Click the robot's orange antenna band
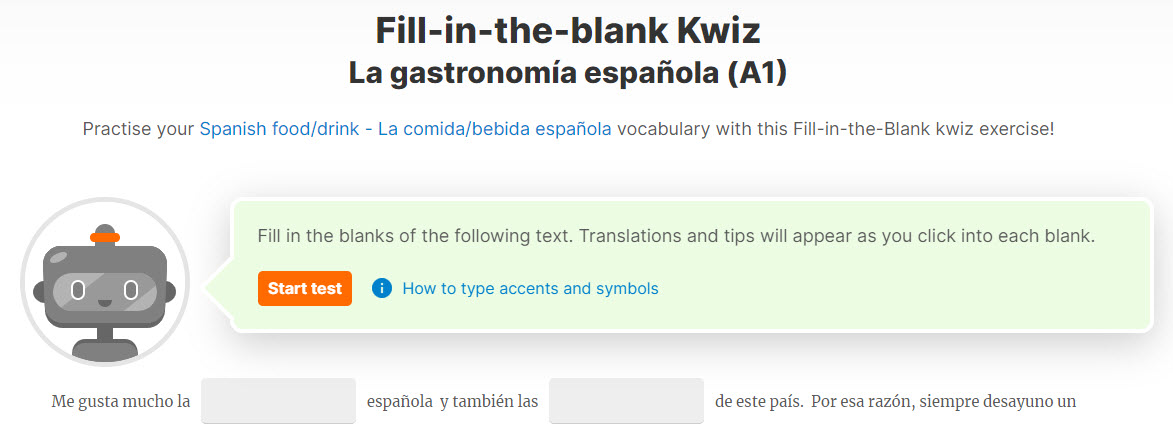Image resolution: width=1173 pixels, height=432 pixels. 105,238
